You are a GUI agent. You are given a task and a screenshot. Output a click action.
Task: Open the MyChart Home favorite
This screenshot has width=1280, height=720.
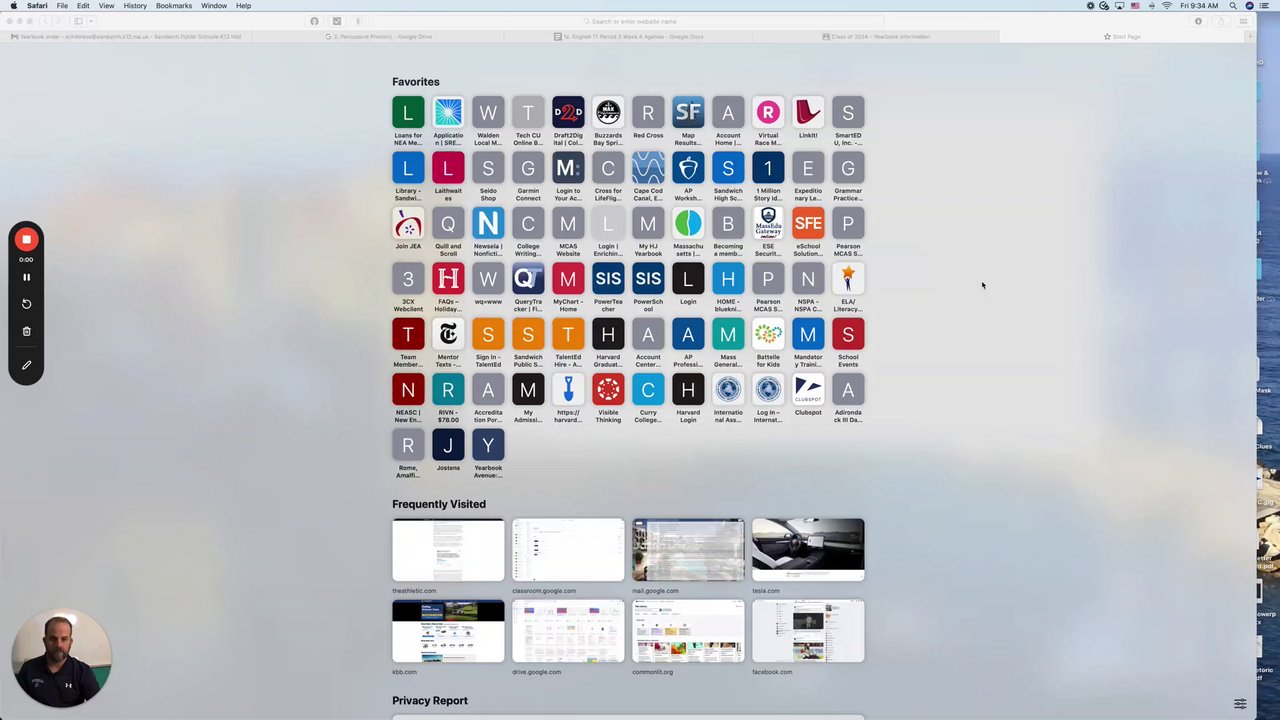pos(568,279)
